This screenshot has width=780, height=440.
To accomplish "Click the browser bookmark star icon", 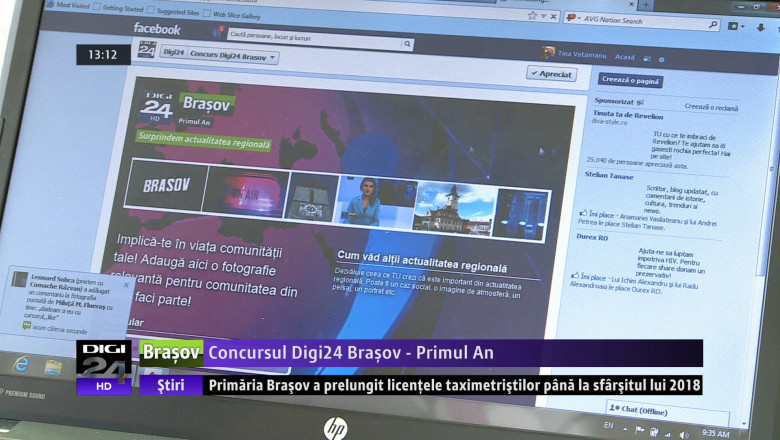I will pos(532,15).
